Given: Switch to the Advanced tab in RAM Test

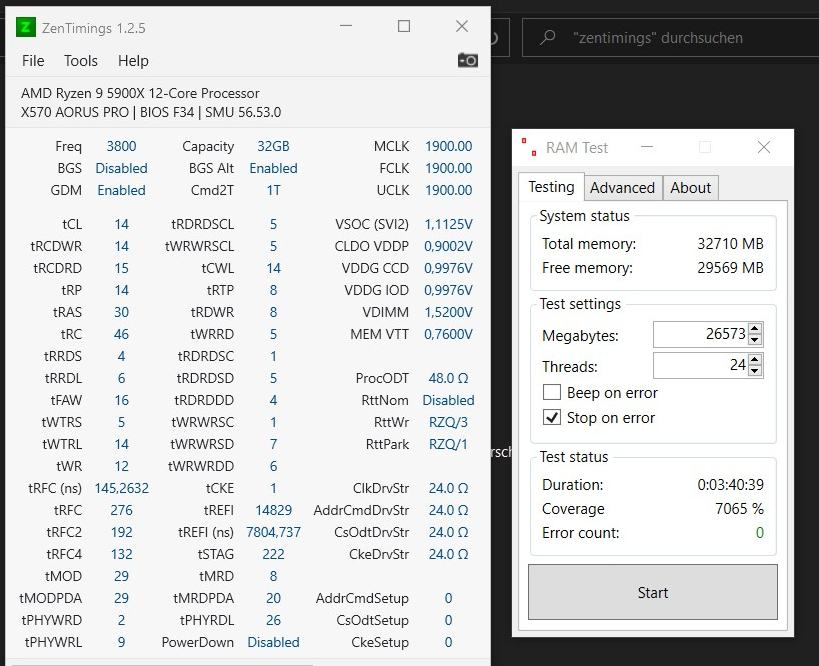Looking at the screenshot, I should pyautogui.click(x=623, y=188).
